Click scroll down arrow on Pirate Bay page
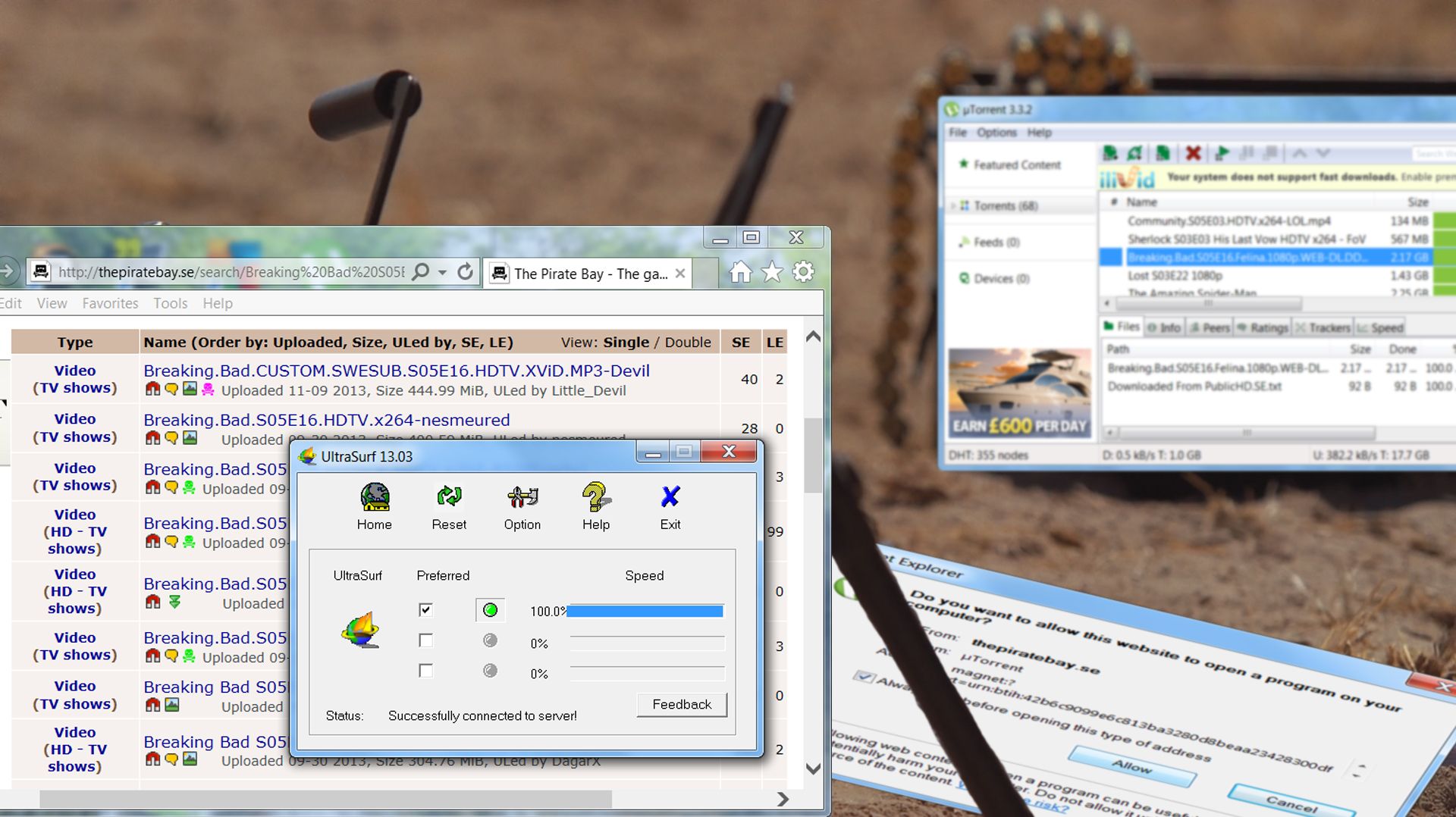Image resolution: width=1456 pixels, height=817 pixels. tap(813, 768)
